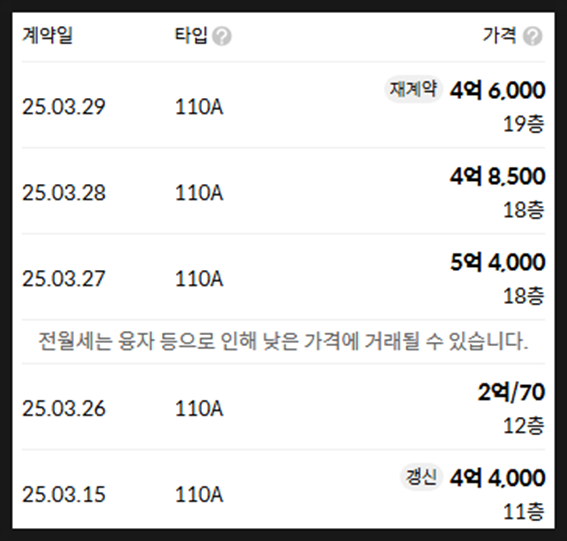This screenshot has width=567, height=541.
Task: Click the help icon next to 가격
Action: 533,37
